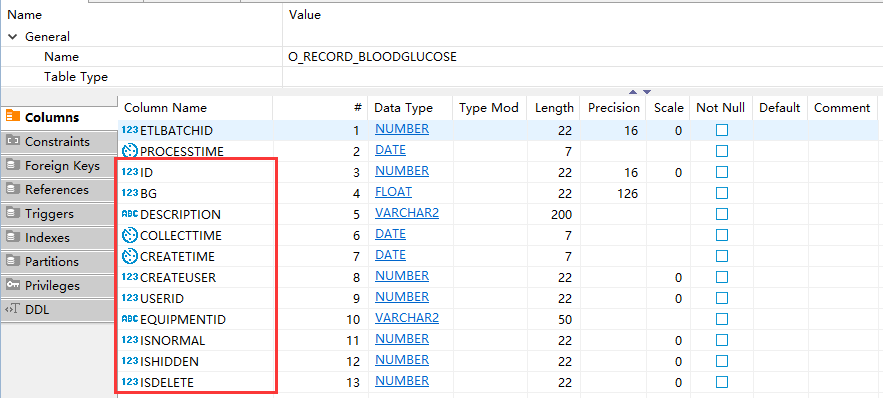Toggle Not Null checkbox for ID row

pos(721,172)
